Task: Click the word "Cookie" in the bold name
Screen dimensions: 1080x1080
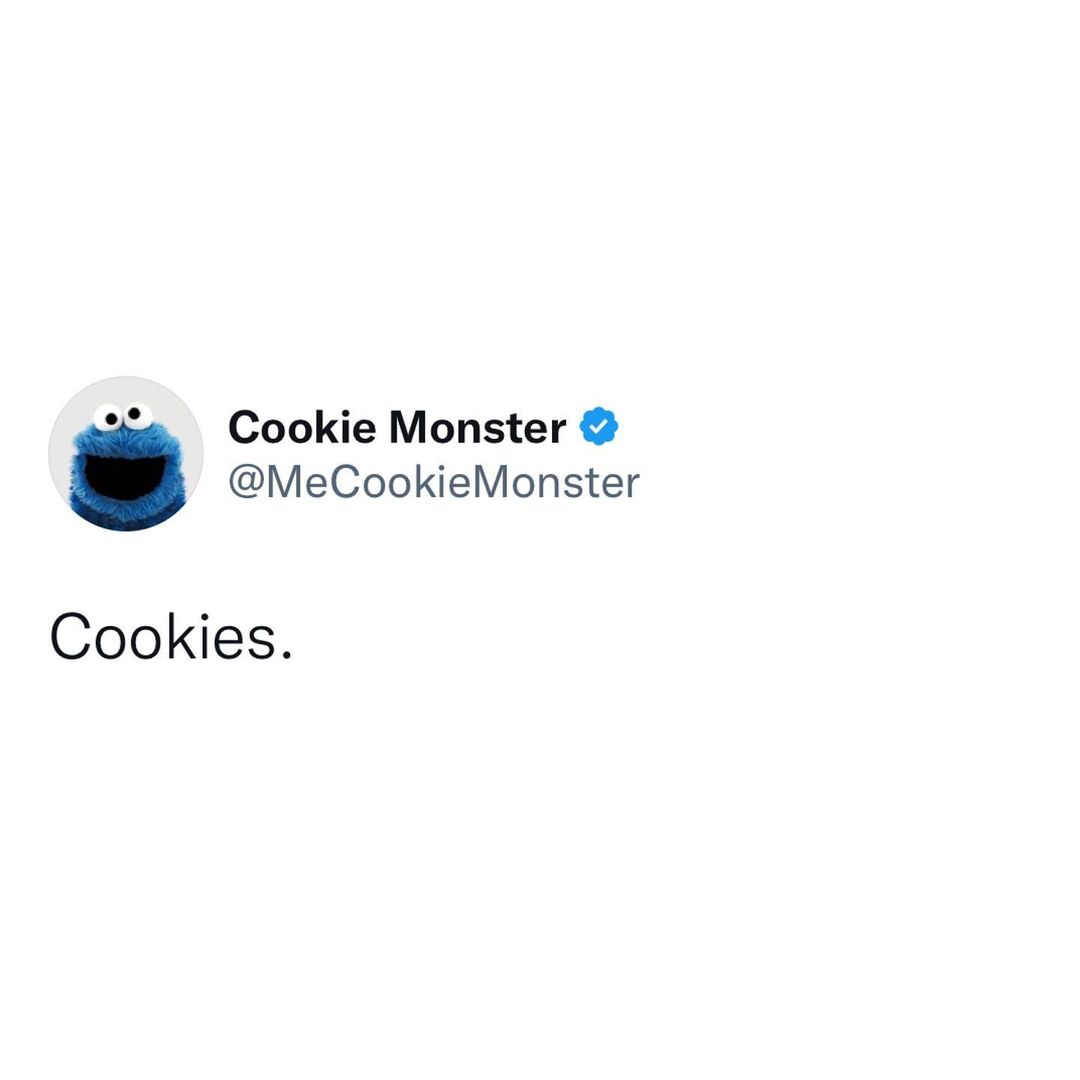Action: coord(302,427)
